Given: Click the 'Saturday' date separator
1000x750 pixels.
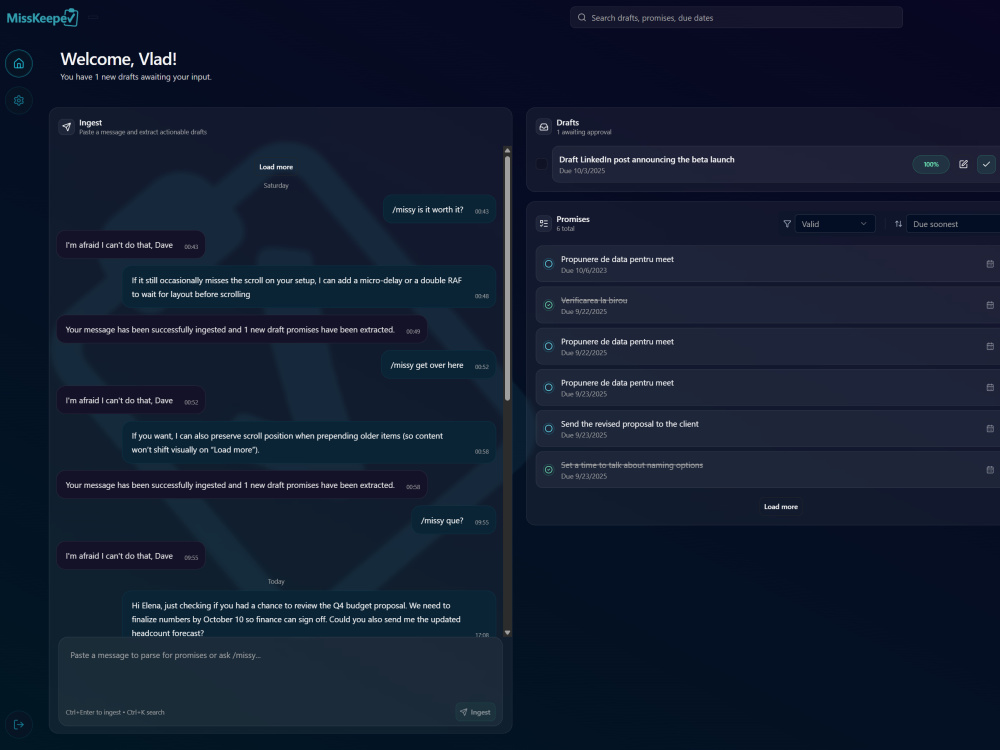Looking at the screenshot, I should coord(276,186).
